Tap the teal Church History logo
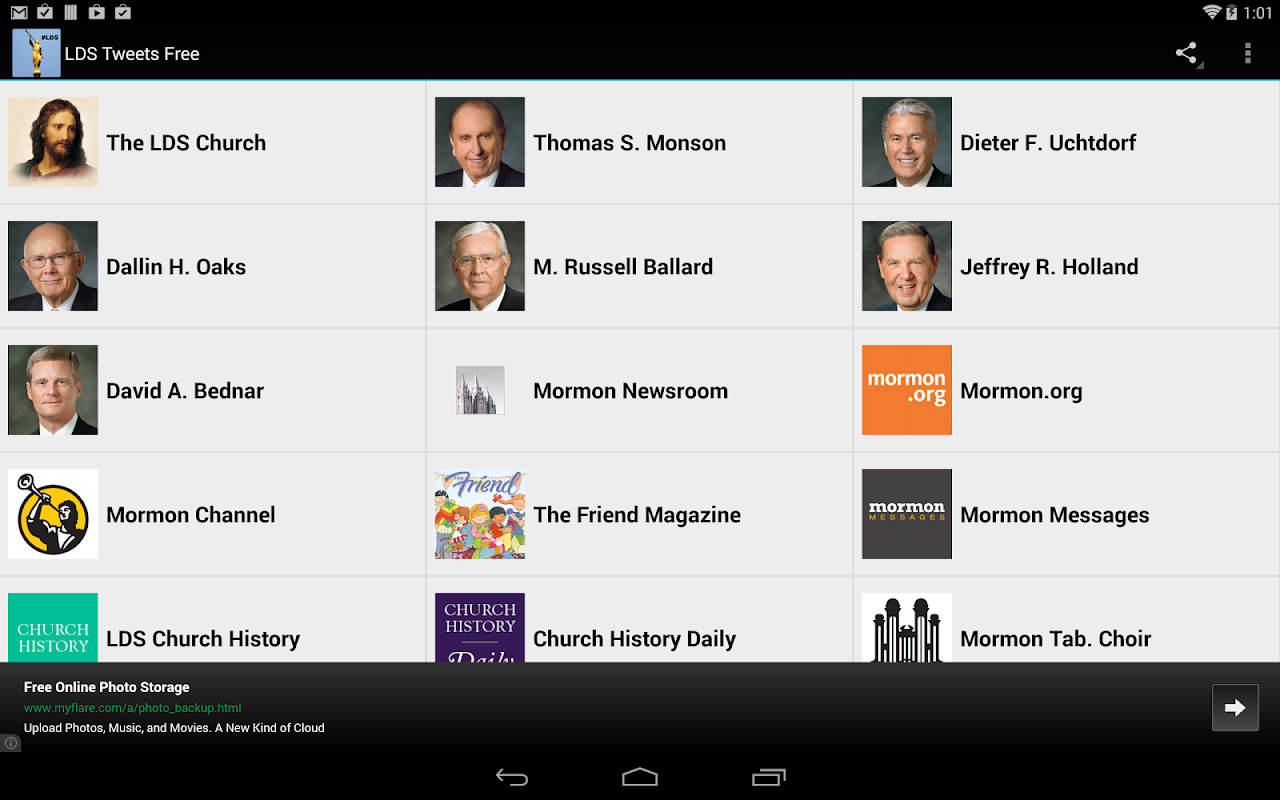 (53, 627)
